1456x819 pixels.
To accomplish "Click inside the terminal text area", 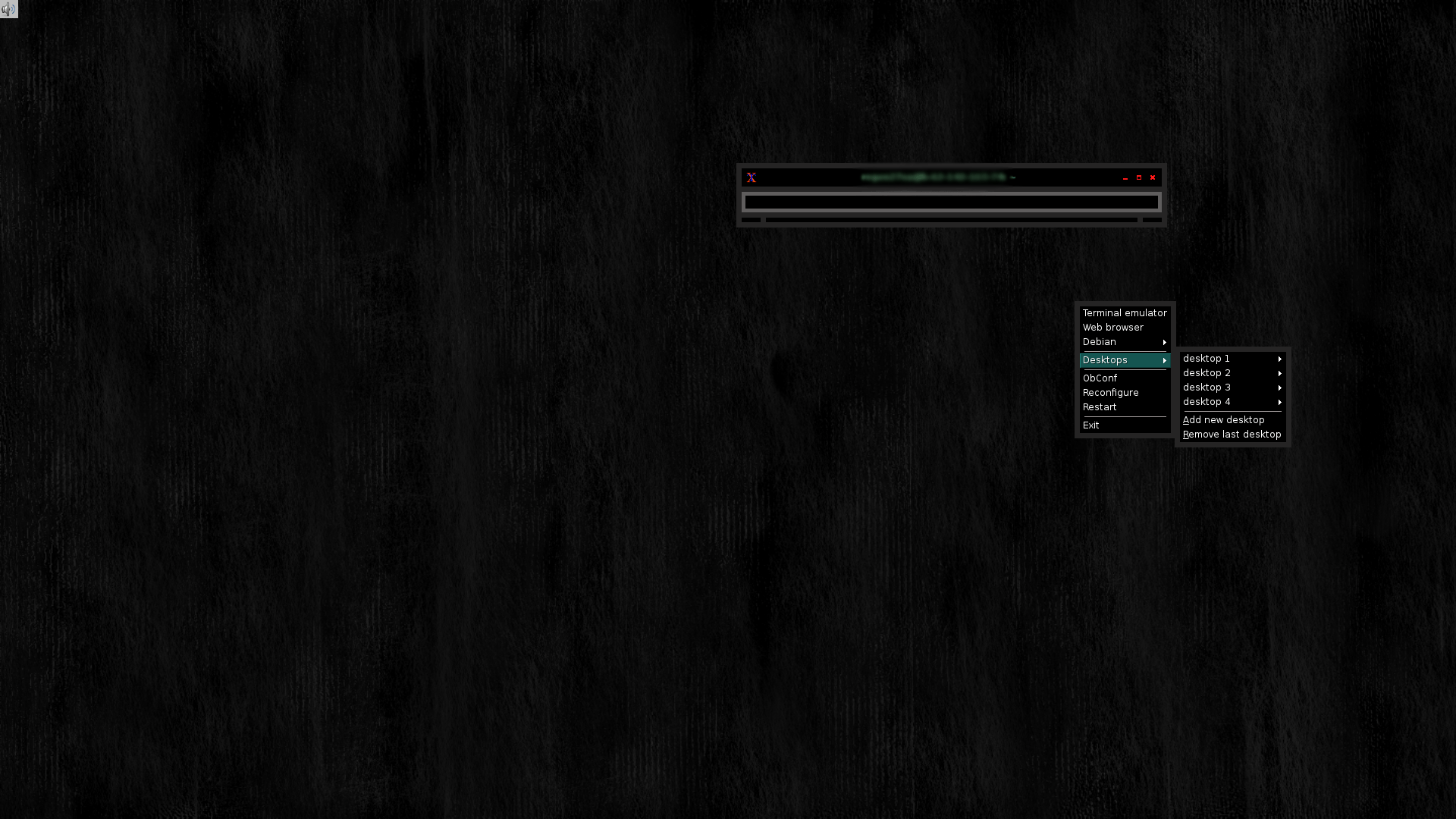I will (951, 202).
